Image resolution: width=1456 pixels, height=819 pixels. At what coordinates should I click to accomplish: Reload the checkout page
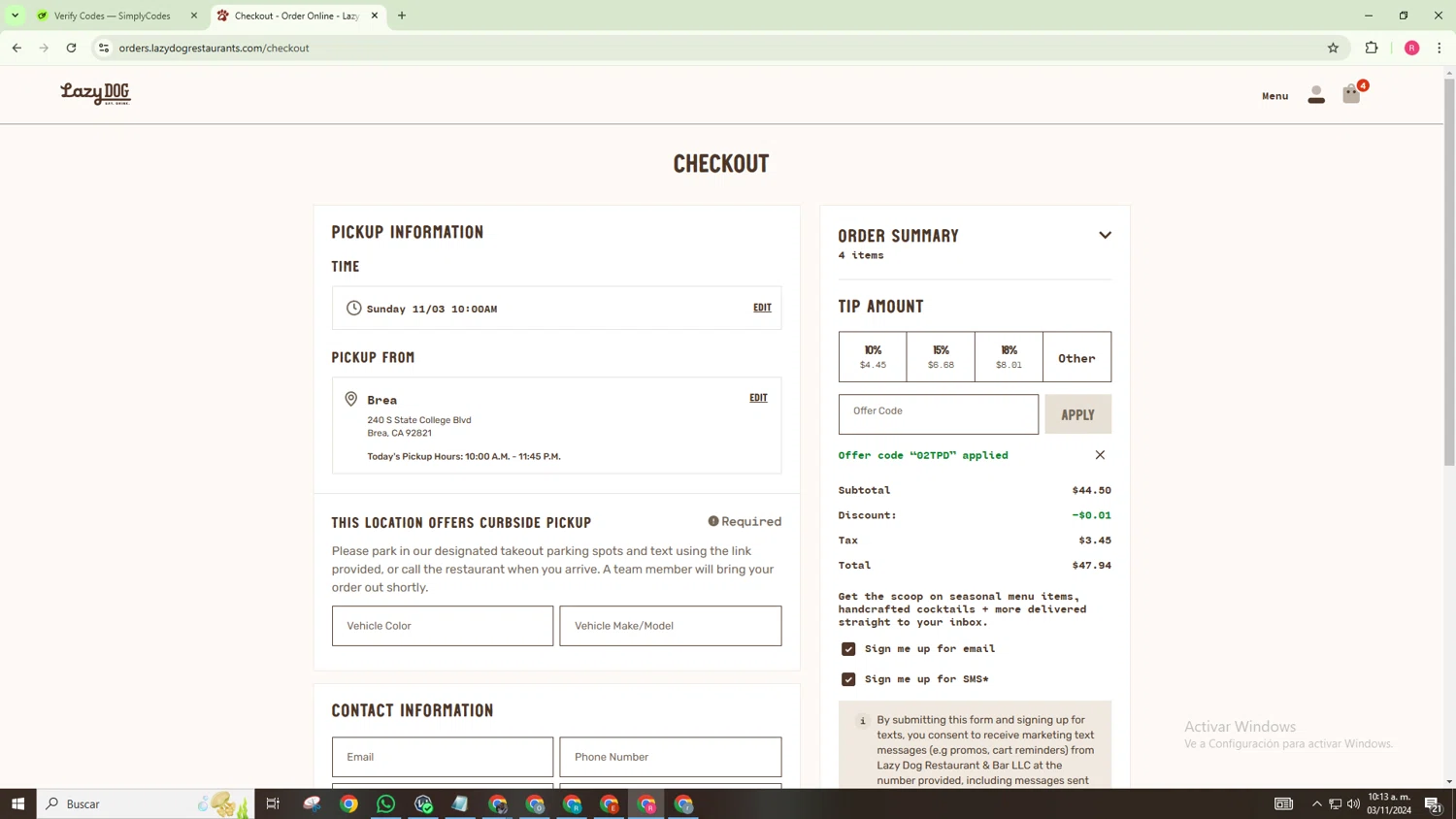coord(71,48)
